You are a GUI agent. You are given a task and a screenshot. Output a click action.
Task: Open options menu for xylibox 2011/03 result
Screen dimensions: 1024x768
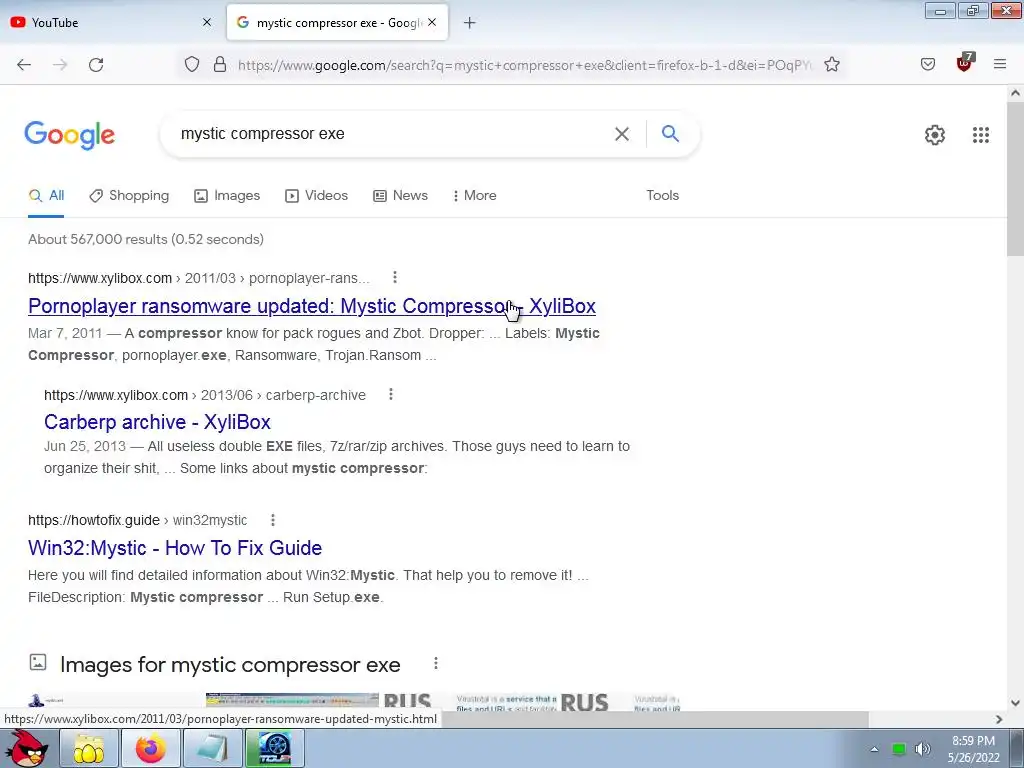click(394, 278)
